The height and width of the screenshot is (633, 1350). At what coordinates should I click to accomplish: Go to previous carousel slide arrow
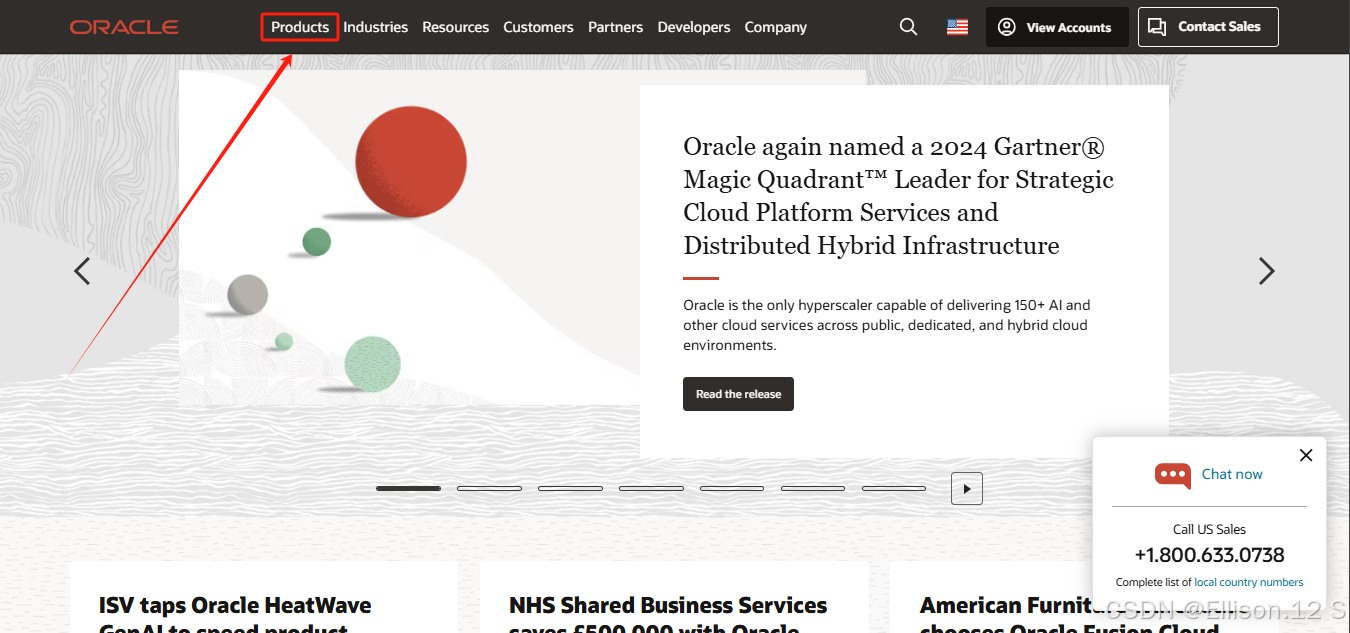coord(82,271)
